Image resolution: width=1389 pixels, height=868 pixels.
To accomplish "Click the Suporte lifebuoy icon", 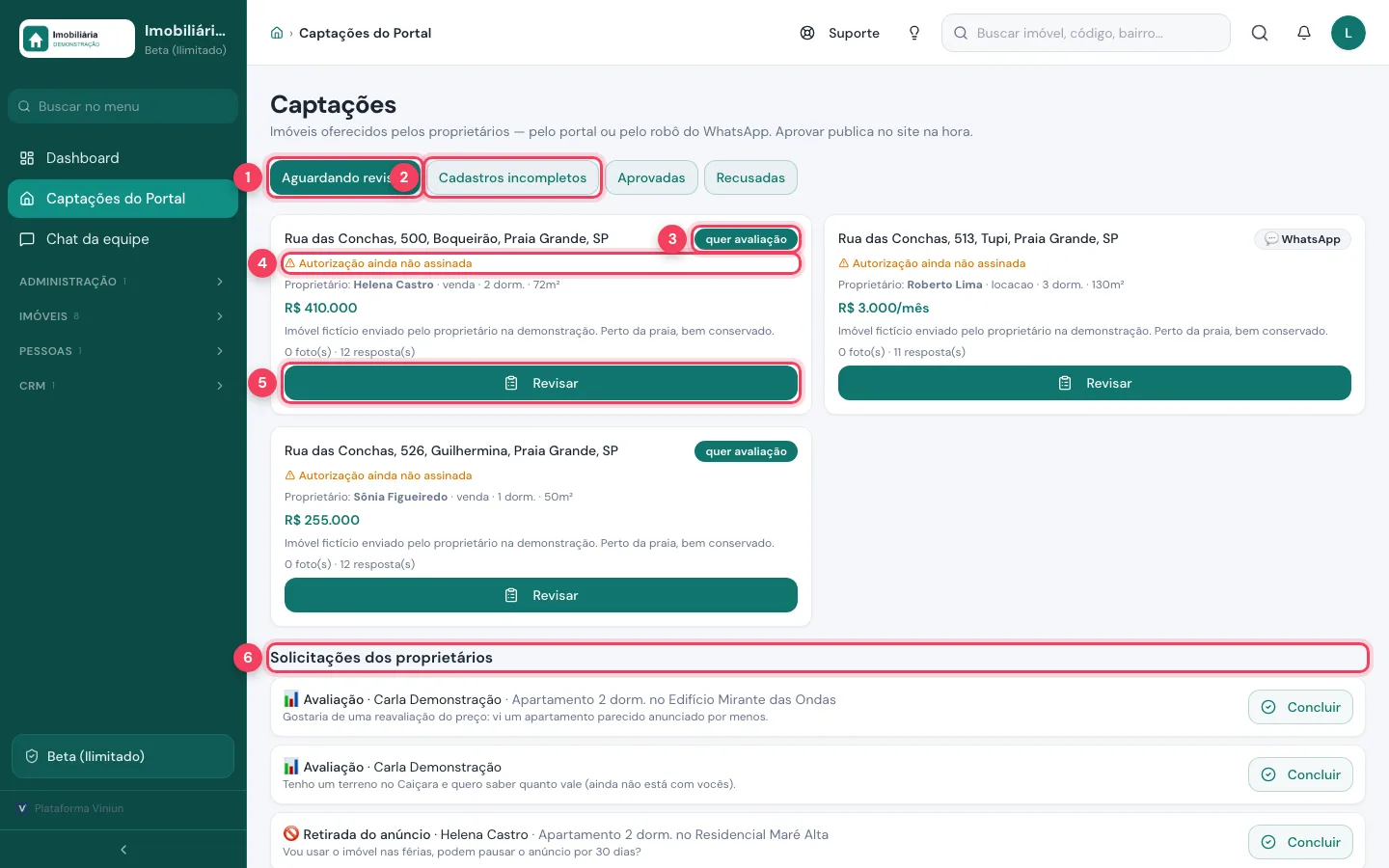I will [x=807, y=33].
